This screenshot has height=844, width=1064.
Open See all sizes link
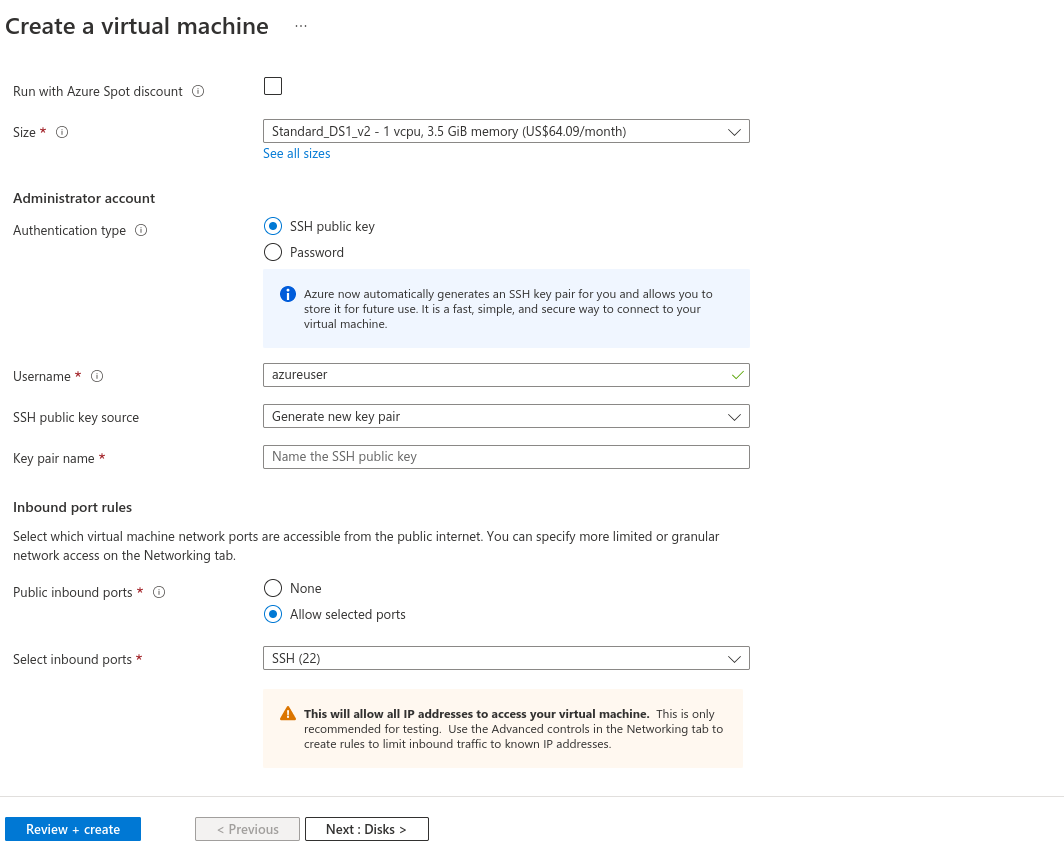(x=296, y=153)
